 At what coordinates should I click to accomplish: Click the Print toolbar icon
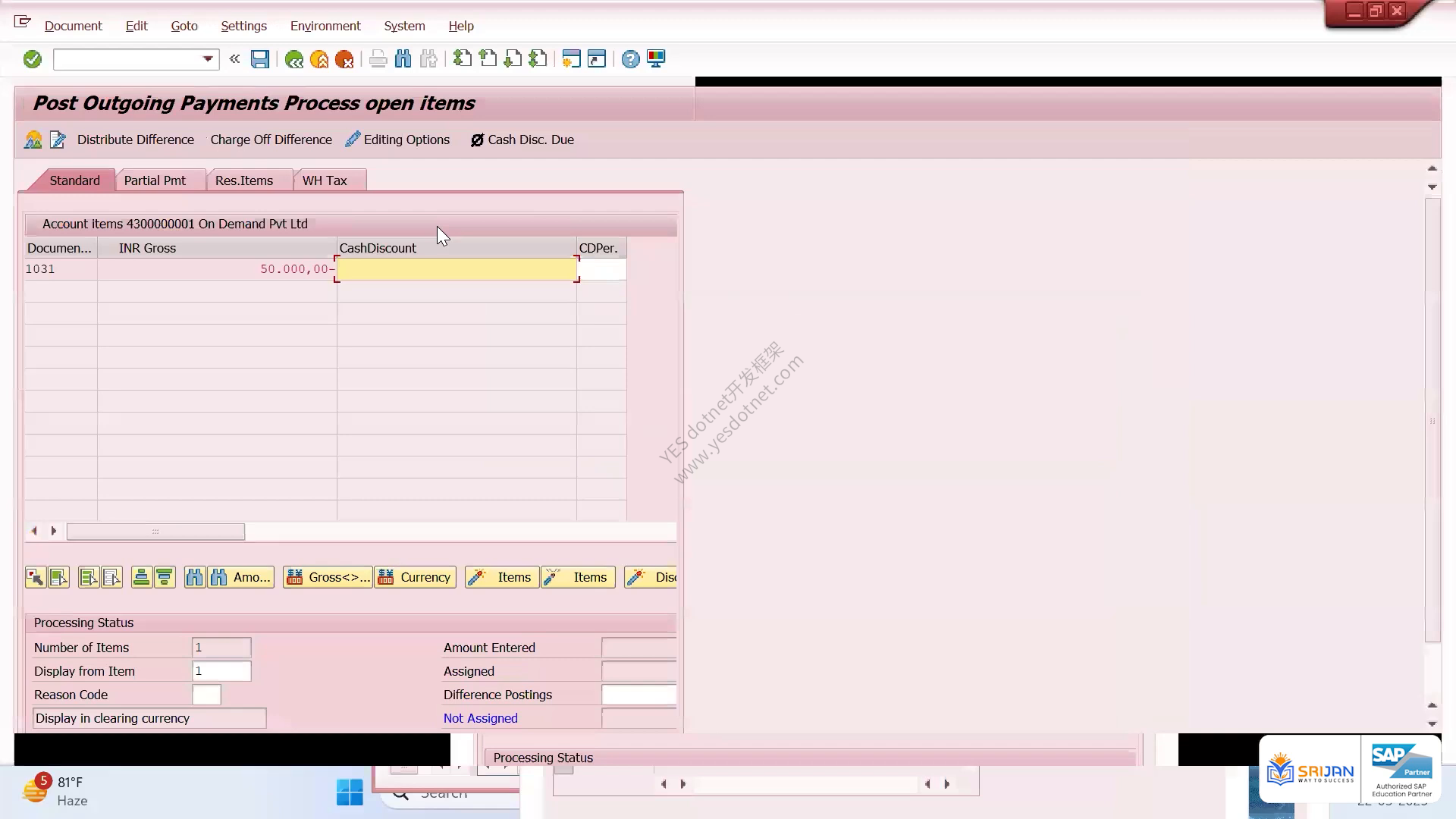point(378,59)
